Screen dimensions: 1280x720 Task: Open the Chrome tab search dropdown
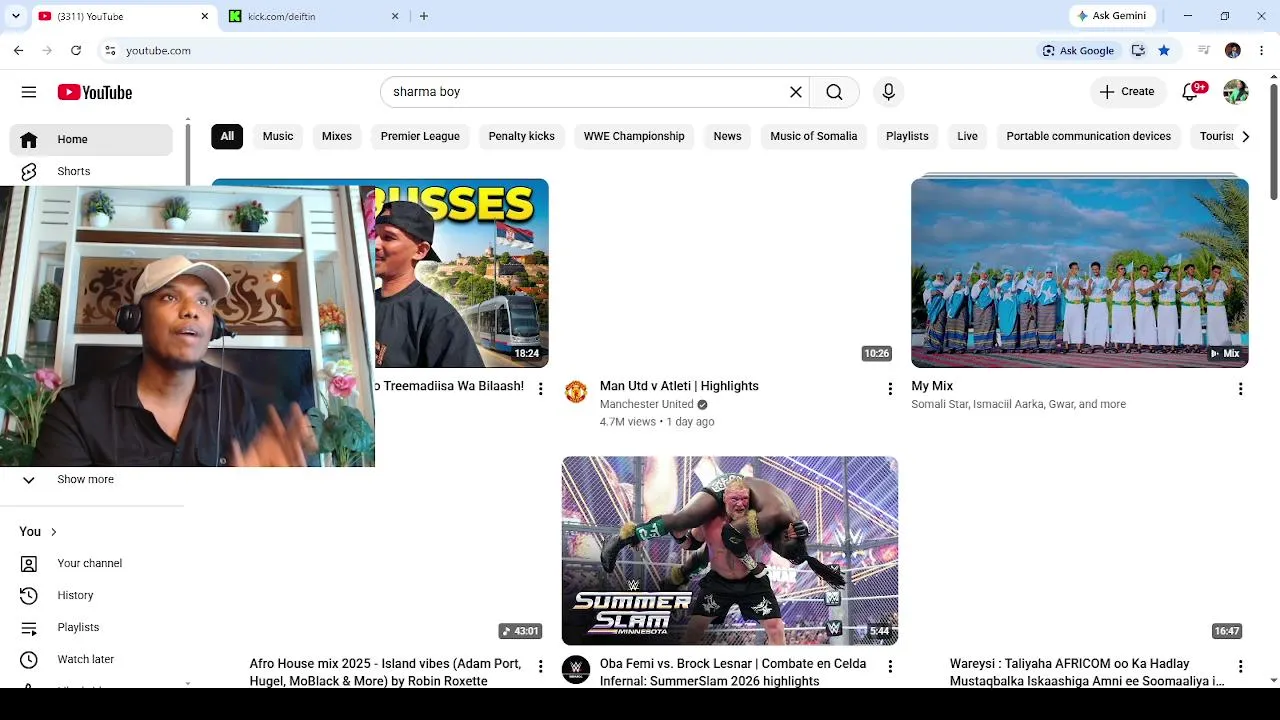[x=16, y=16]
